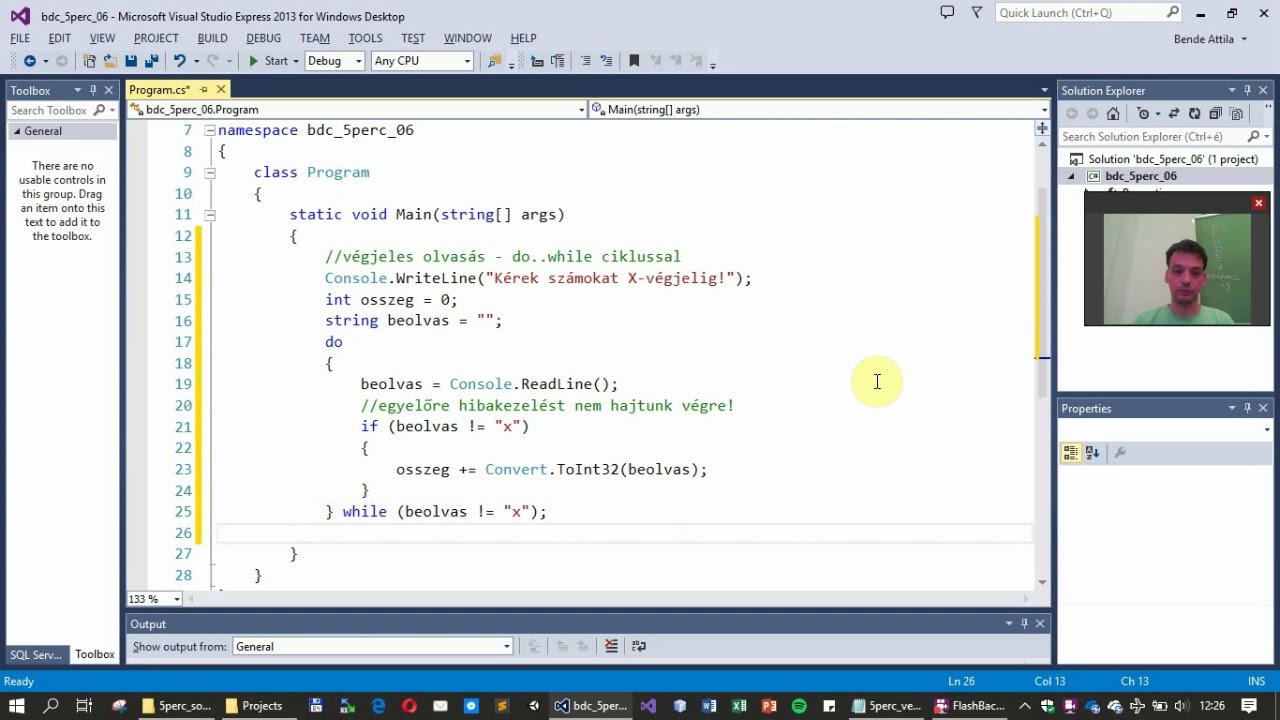Screen dimensions: 1280x720
Task: Click the Open File folder icon
Action: point(109,61)
